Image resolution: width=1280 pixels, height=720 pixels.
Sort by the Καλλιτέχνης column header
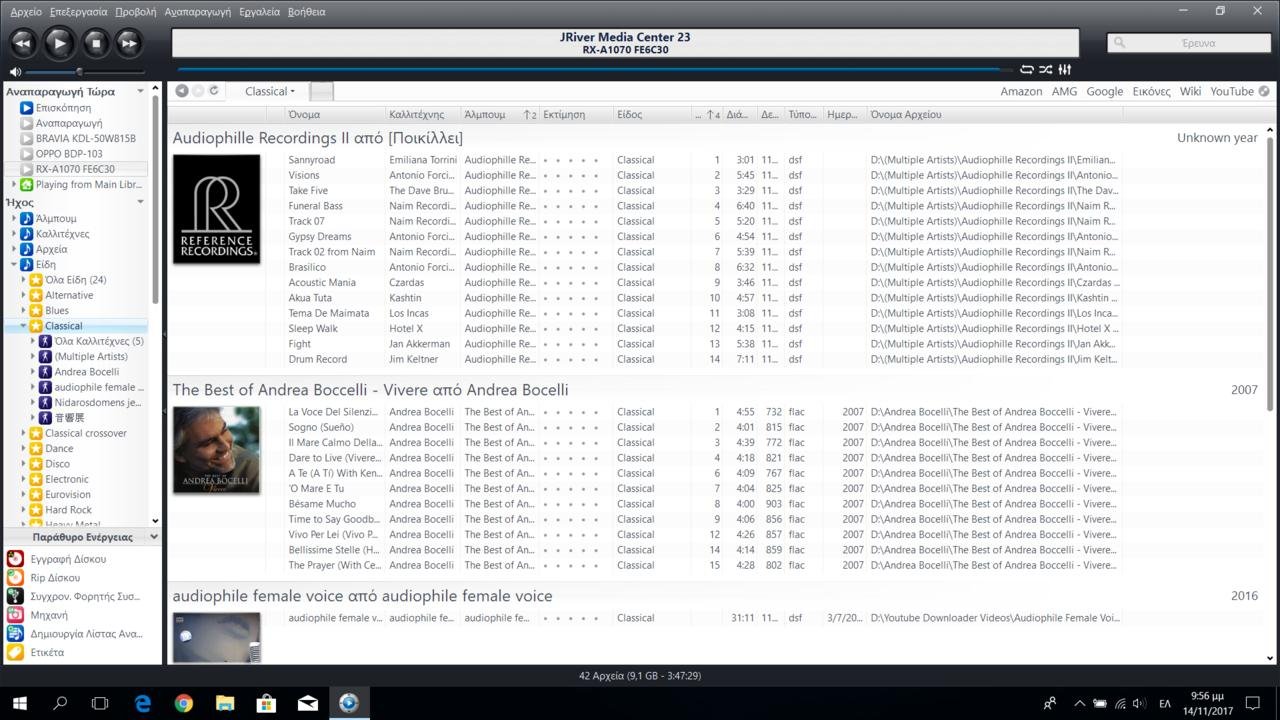pyautogui.click(x=423, y=115)
